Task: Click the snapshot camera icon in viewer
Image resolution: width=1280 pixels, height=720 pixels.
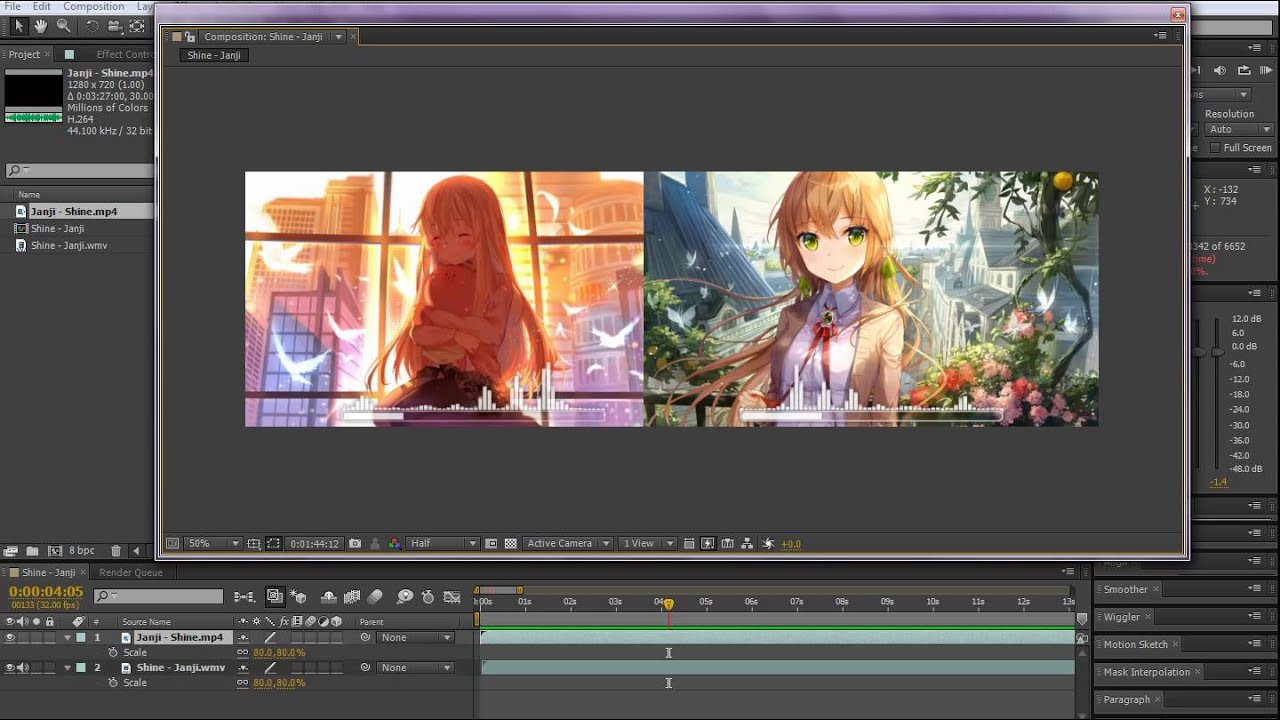Action: tap(355, 544)
